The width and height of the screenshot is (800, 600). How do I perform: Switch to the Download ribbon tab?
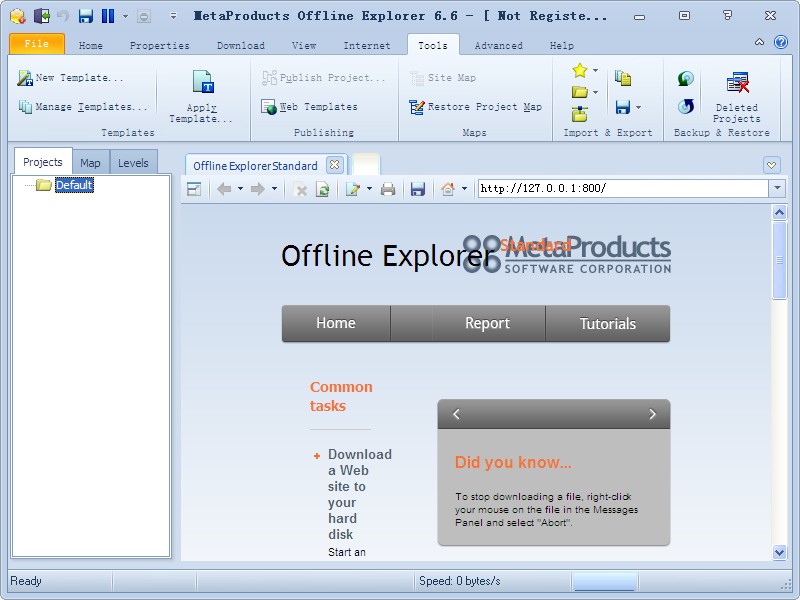pyautogui.click(x=241, y=45)
